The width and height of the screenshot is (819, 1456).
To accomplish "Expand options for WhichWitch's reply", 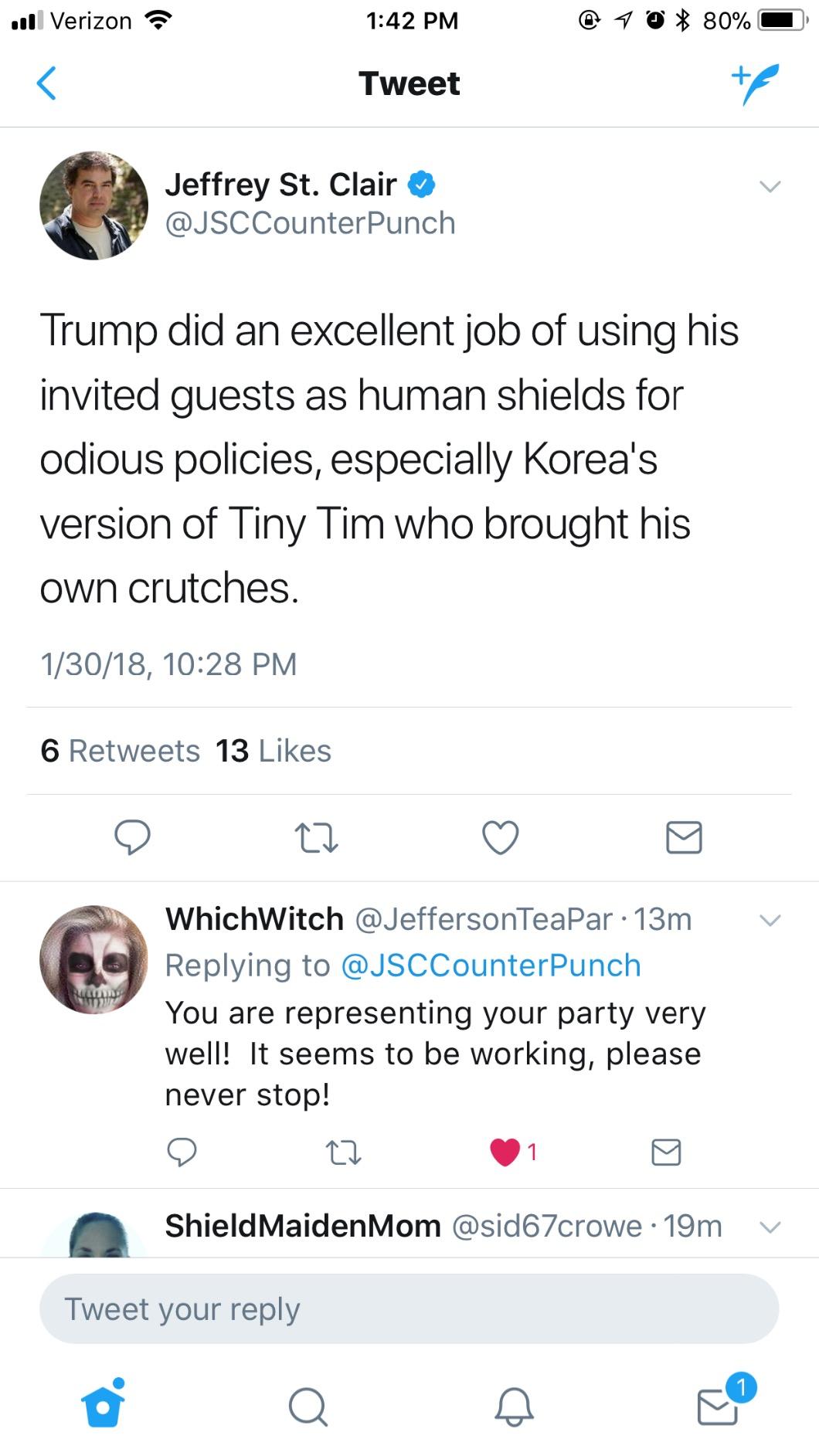I will (x=770, y=920).
